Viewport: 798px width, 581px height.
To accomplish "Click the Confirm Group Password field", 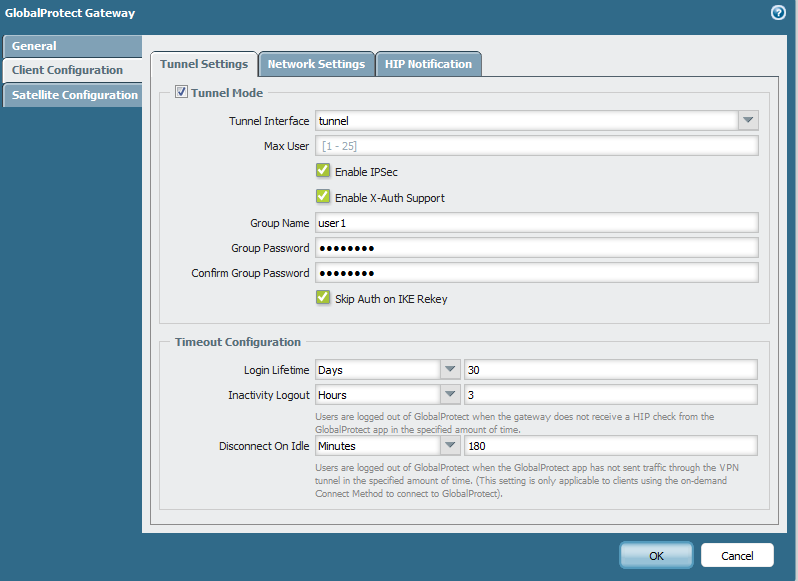I will 536,273.
